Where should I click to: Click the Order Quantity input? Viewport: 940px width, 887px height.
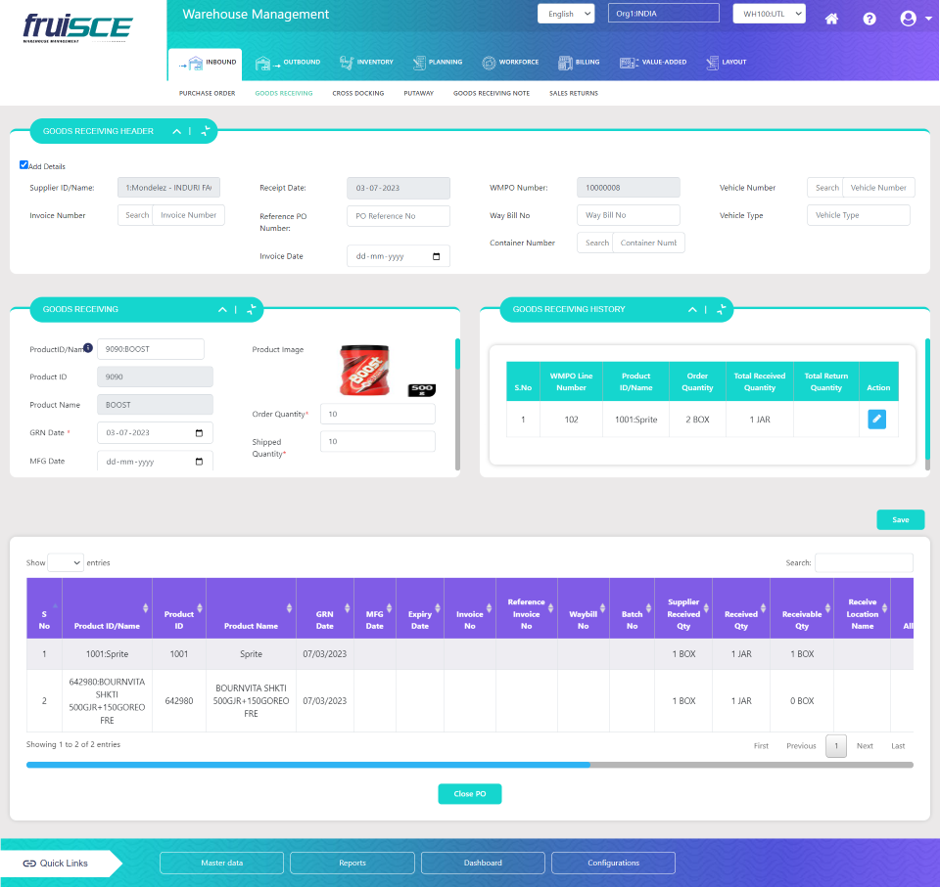(378, 414)
